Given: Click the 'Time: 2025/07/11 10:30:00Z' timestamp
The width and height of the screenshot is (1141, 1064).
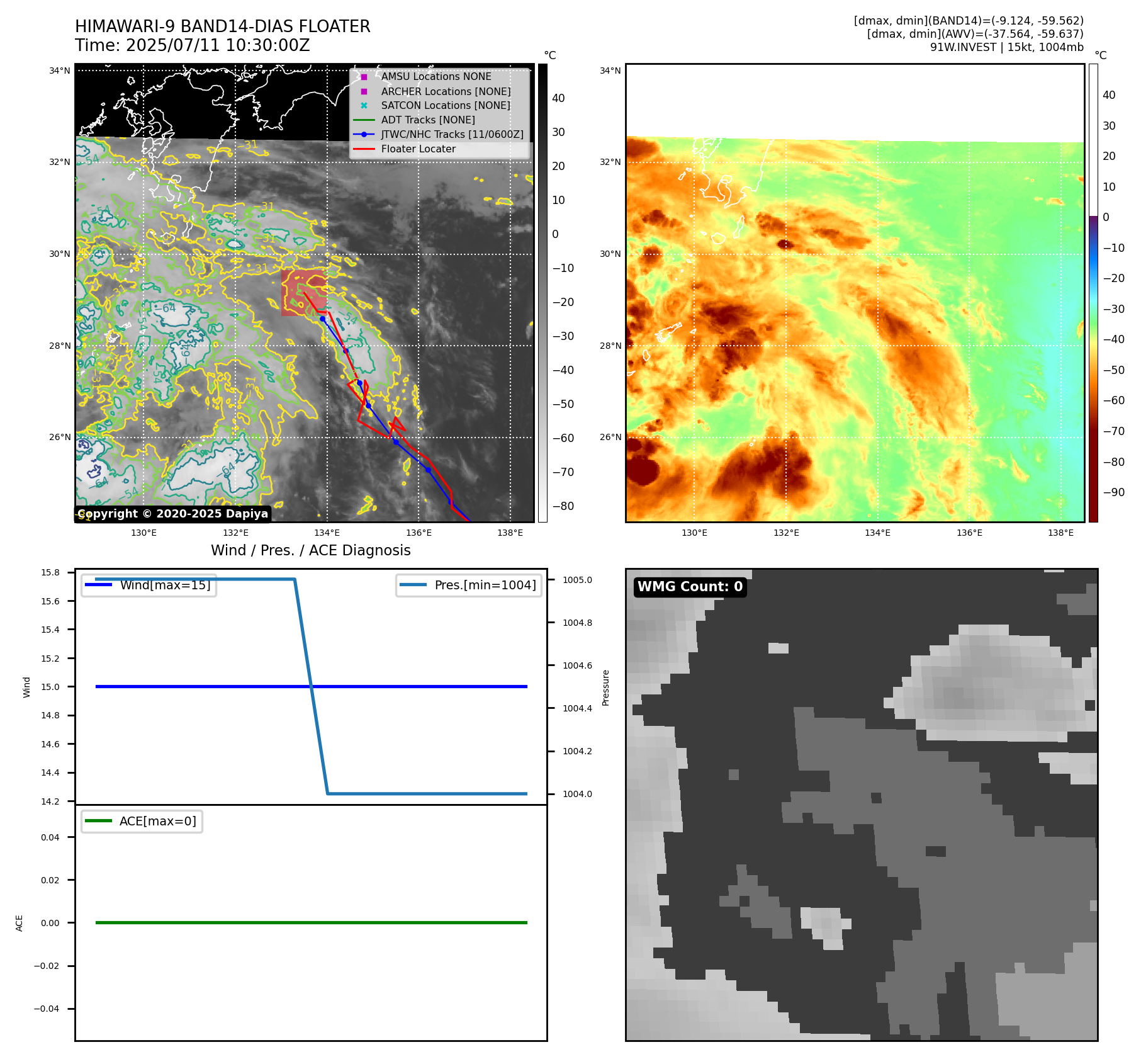Looking at the screenshot, I should 193,45.
